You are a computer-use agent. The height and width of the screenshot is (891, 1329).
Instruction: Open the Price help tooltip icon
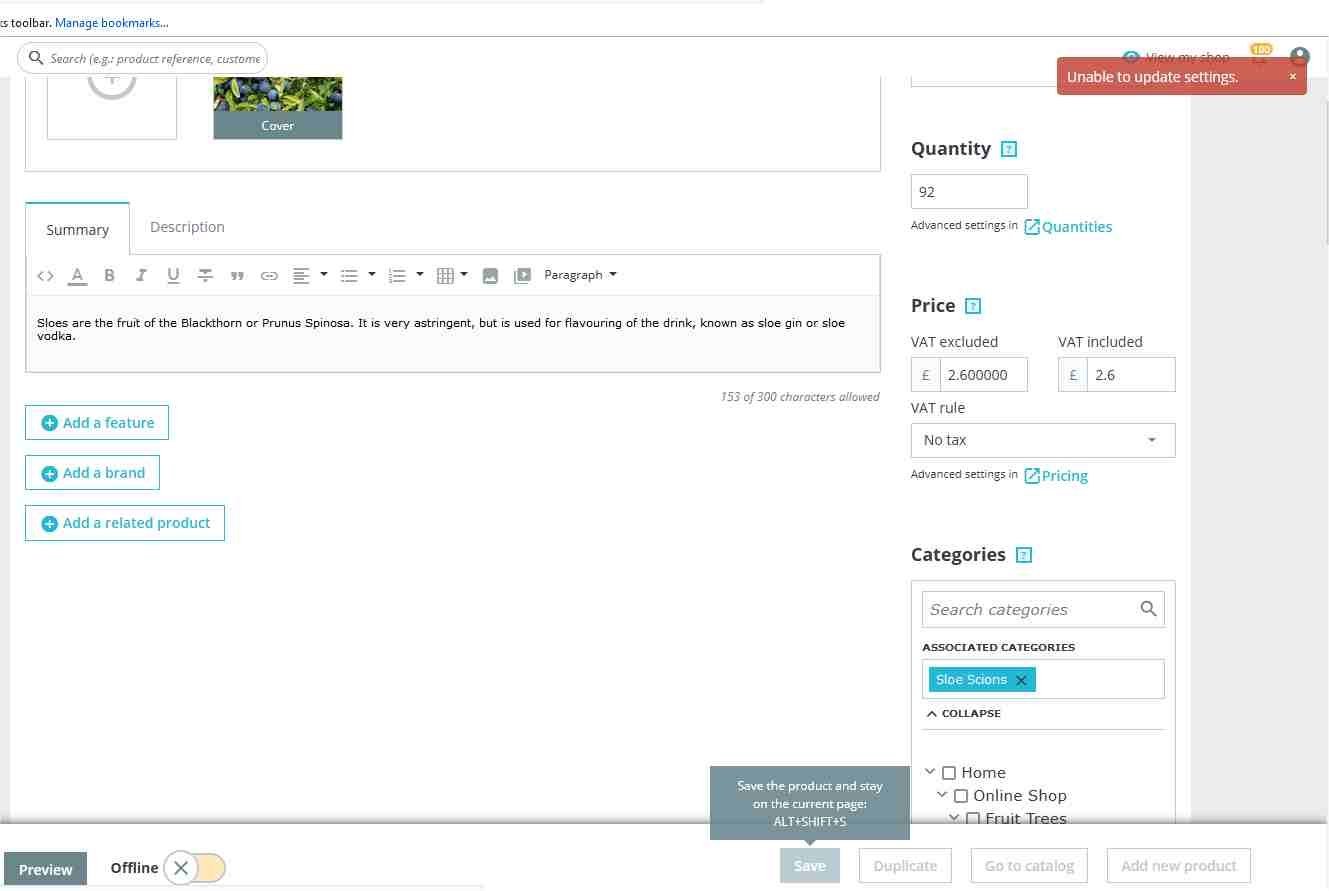973,307
